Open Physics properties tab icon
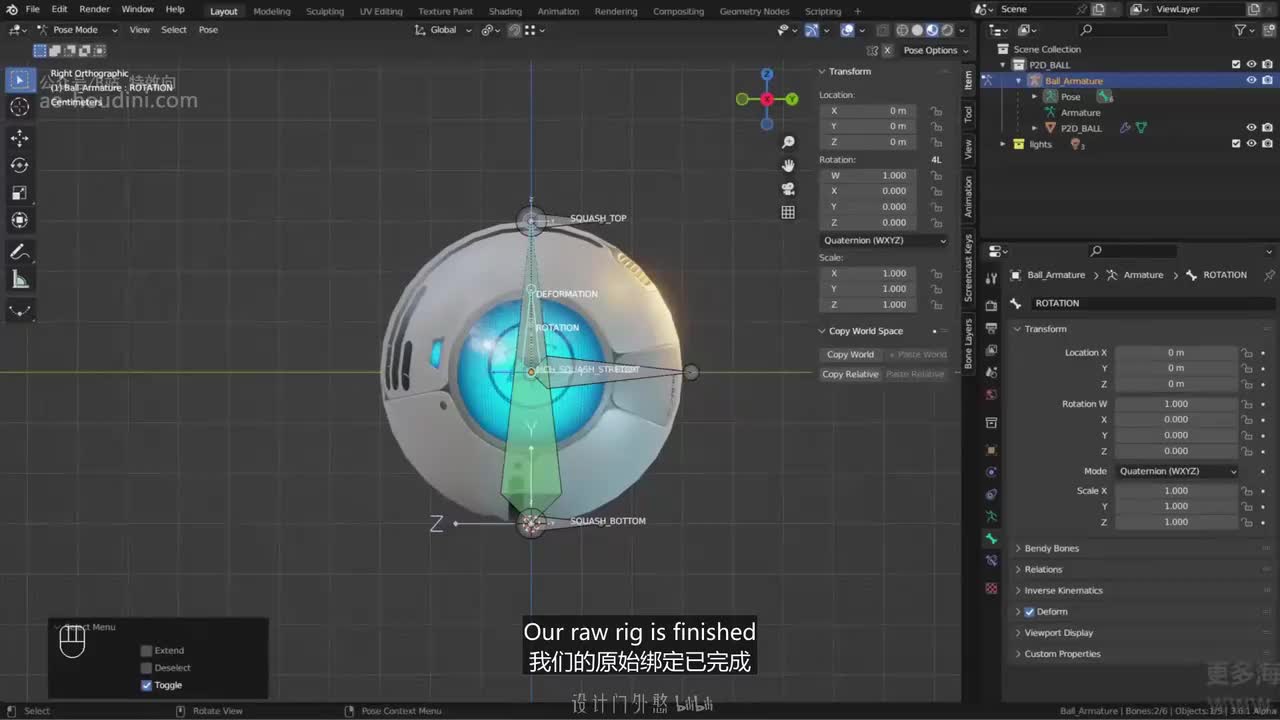This screenshot has height=720, width=1280. 991,472
